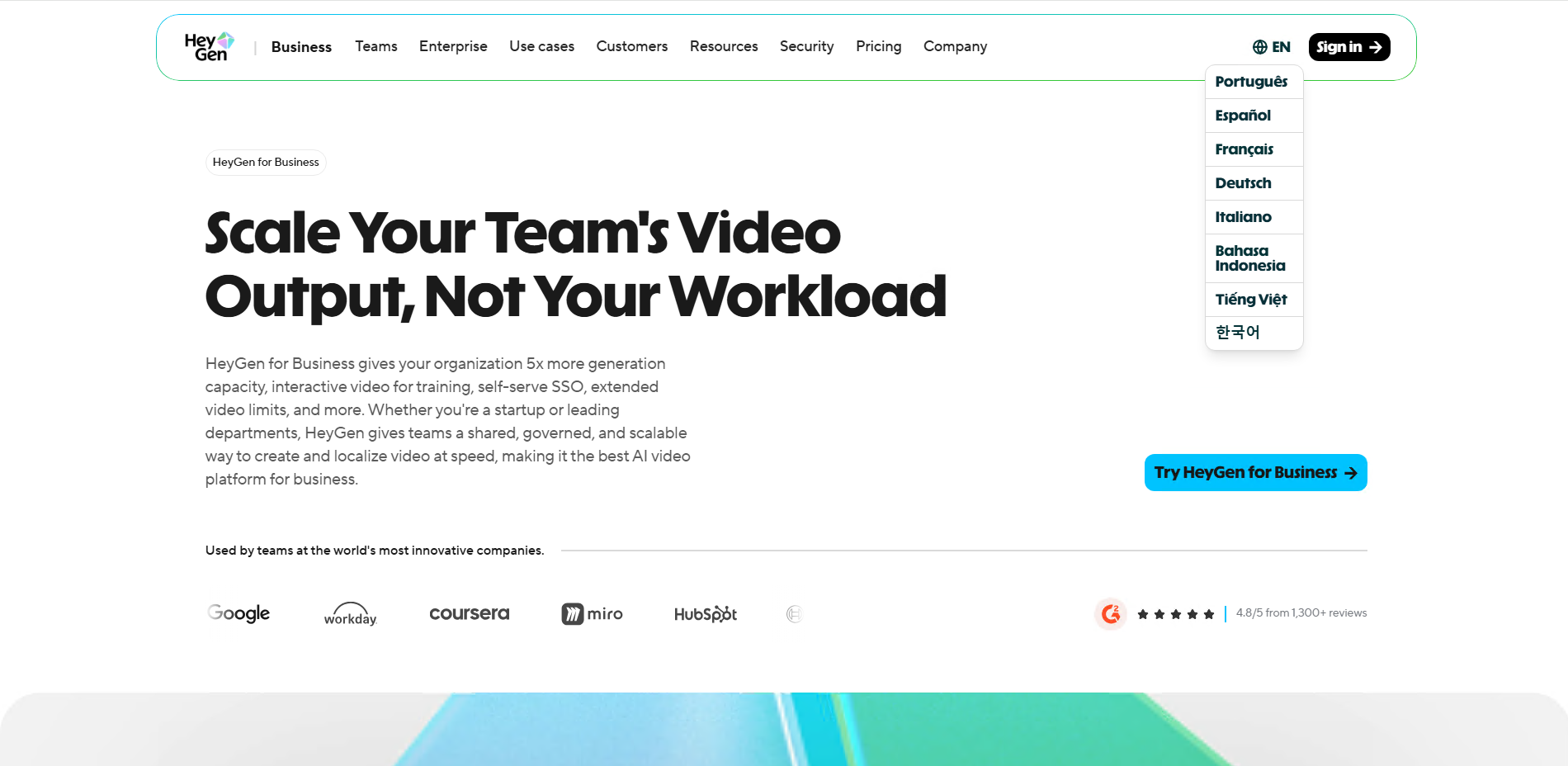Expand the Resources nav menu
The width and height of the screenshot is (1568, 766).
point(724,46)
